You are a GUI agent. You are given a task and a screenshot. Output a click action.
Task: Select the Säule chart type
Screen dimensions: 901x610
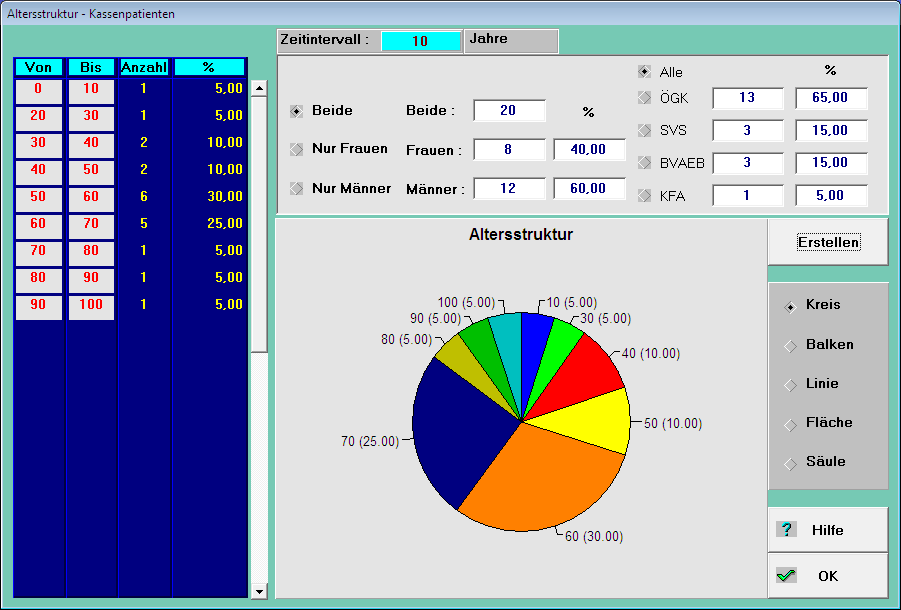pyautogui.click(x=791, y=462)
